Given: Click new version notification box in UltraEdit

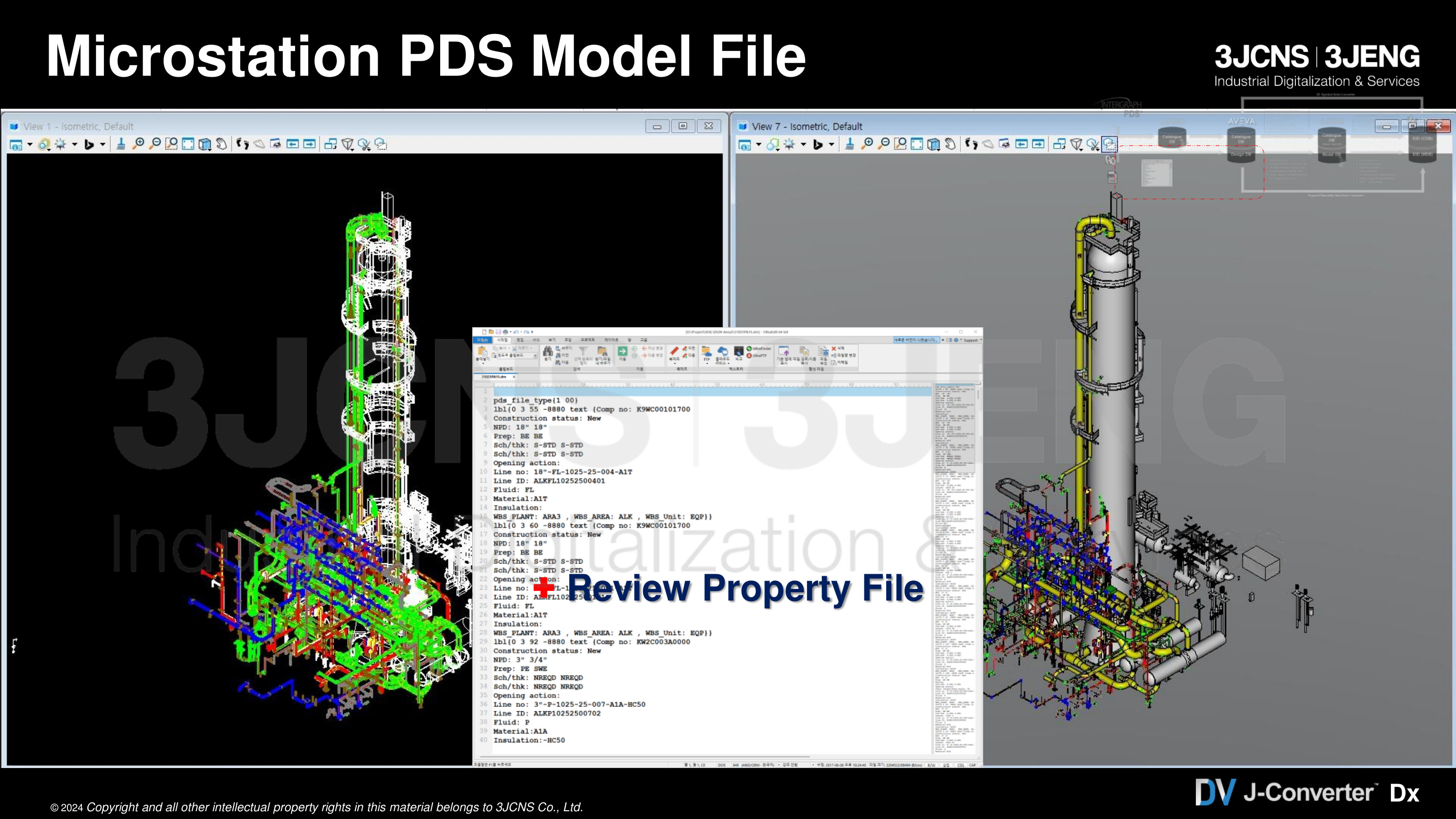Looking at the screenshot, I should click(x=916, y=340).
